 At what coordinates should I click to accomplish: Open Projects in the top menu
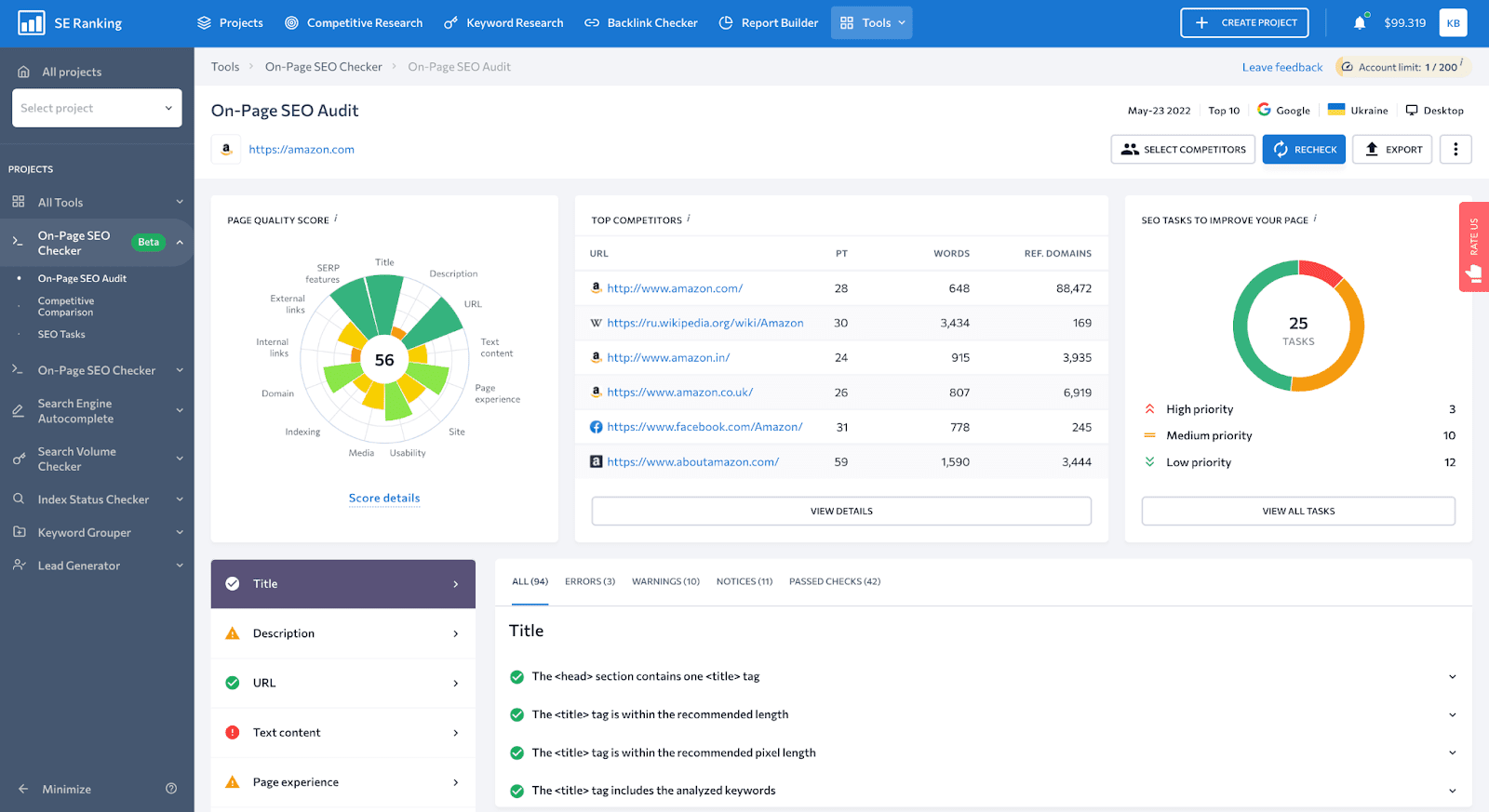[x=230, y=22]
